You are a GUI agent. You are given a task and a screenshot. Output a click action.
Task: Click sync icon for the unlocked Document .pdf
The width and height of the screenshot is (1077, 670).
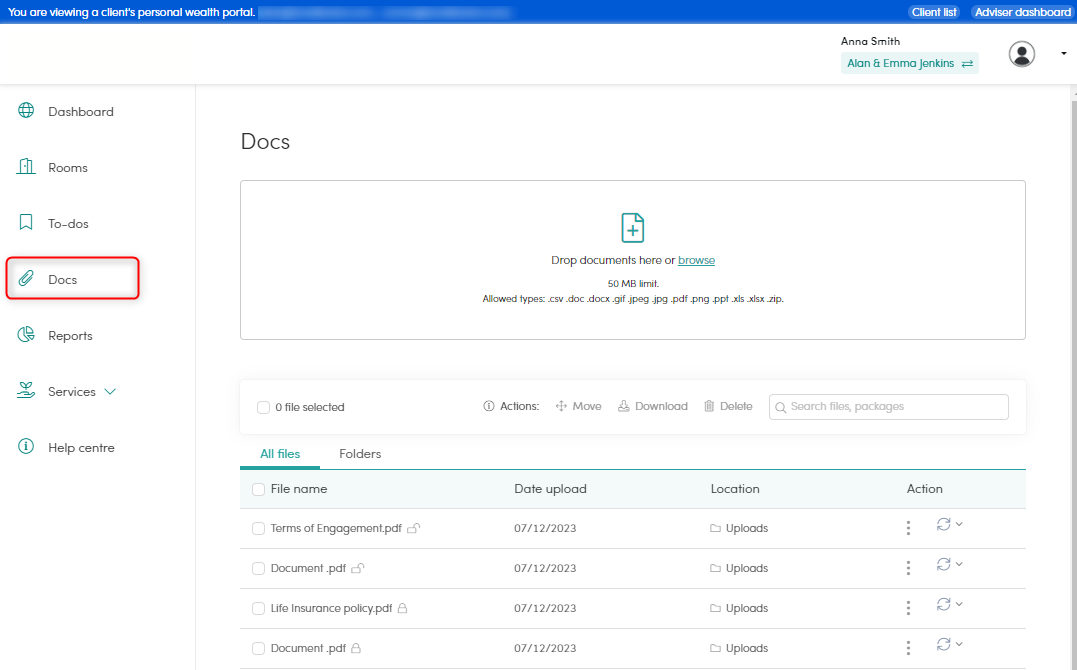point(944,564)
